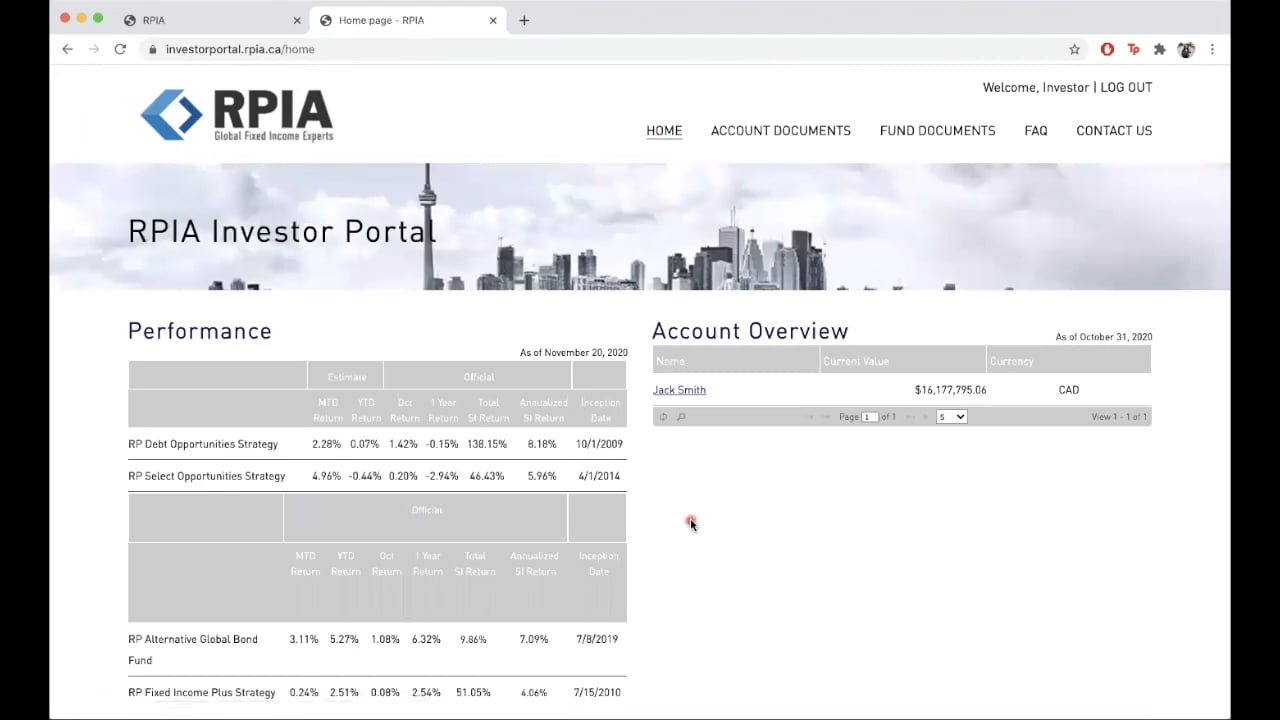Click the red AdBlock extension icon
Image resolution: width=1280 pixels, height=720 pixels.
pyautogui.click(x=1107, y=49)
